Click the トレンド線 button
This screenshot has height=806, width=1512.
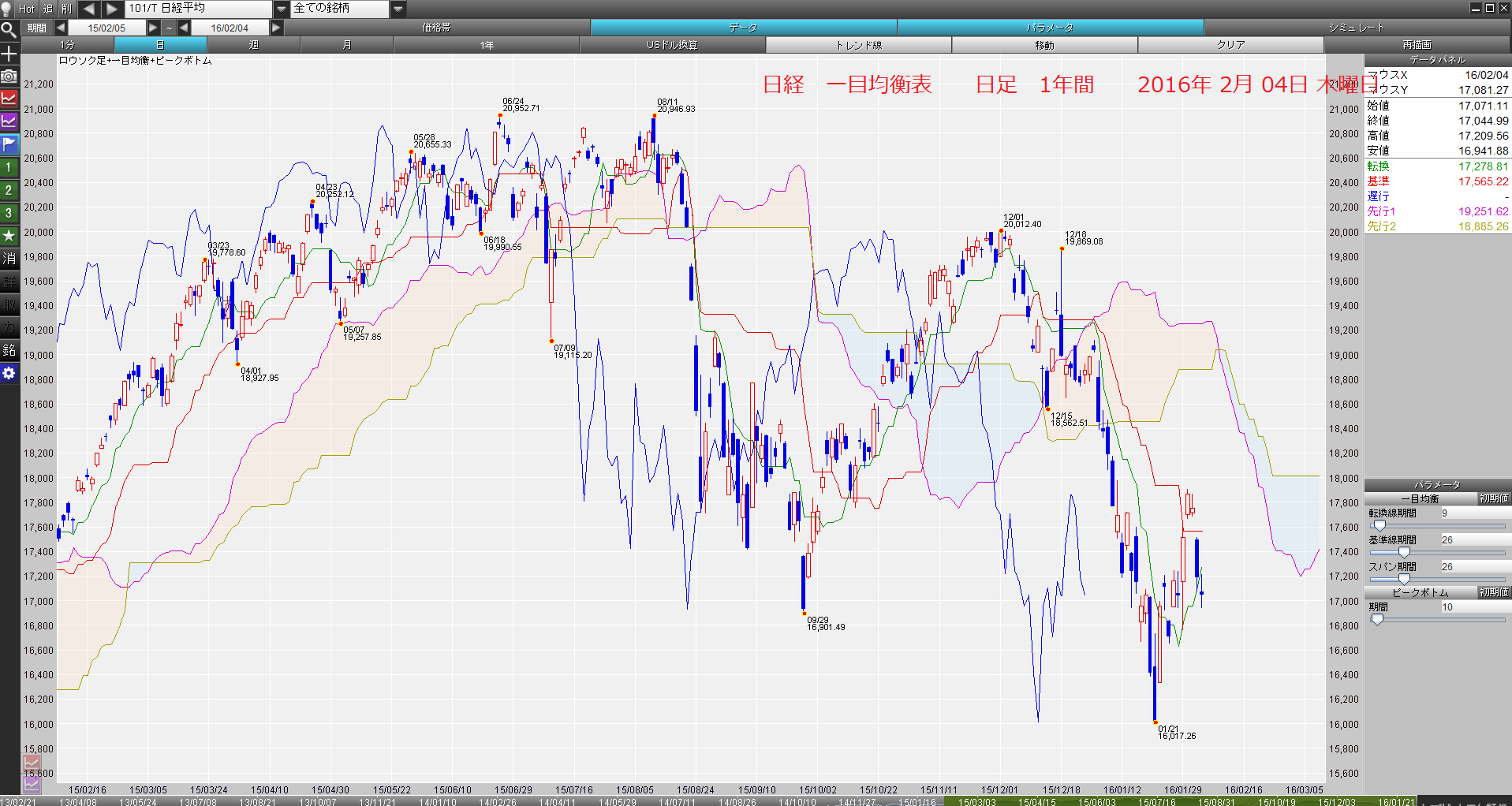tap(858, 45)
